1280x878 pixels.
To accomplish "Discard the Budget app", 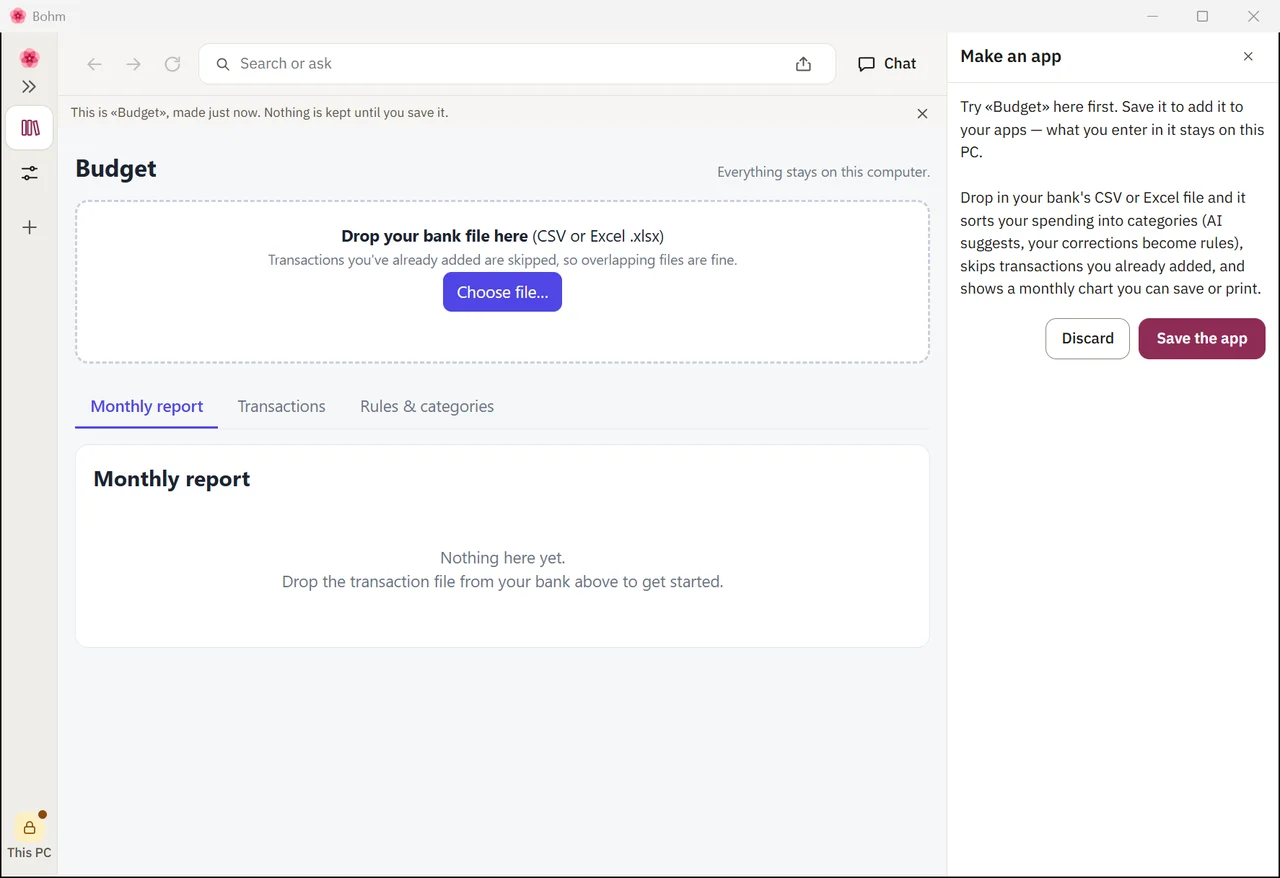I will 1088,339.
